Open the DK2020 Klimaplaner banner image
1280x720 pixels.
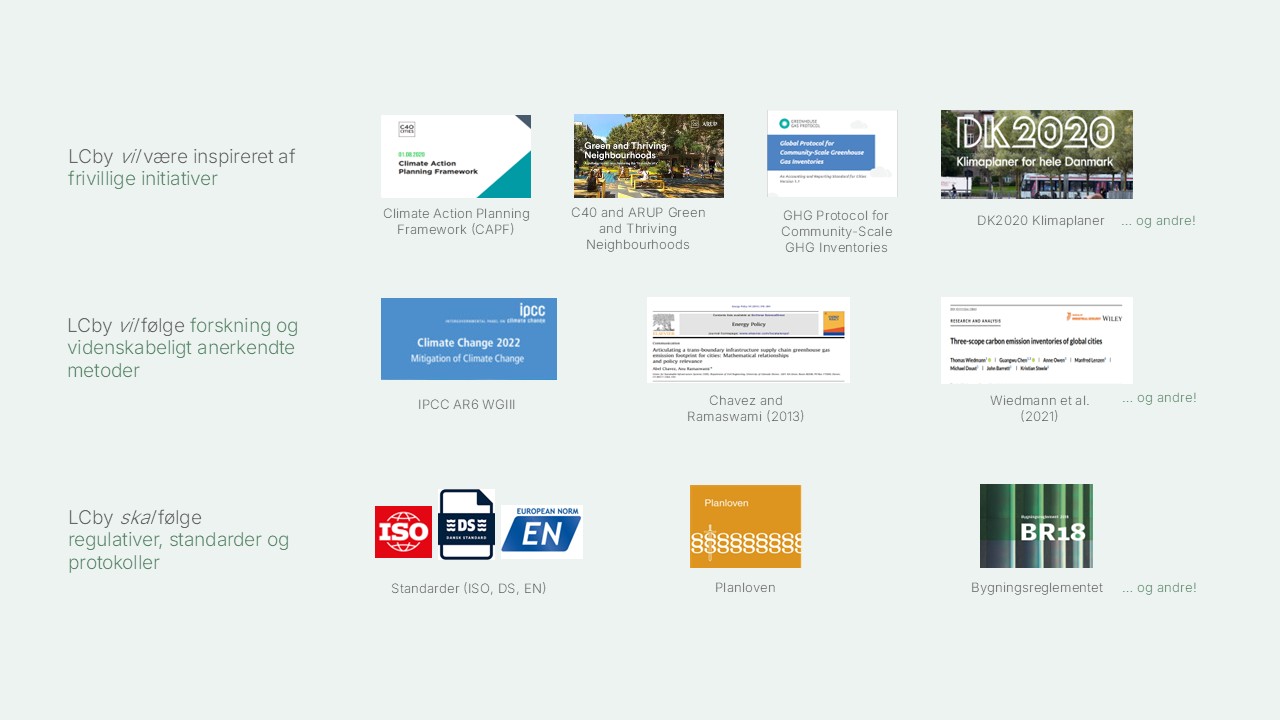pyautogui.click(x=1036, y=154)
